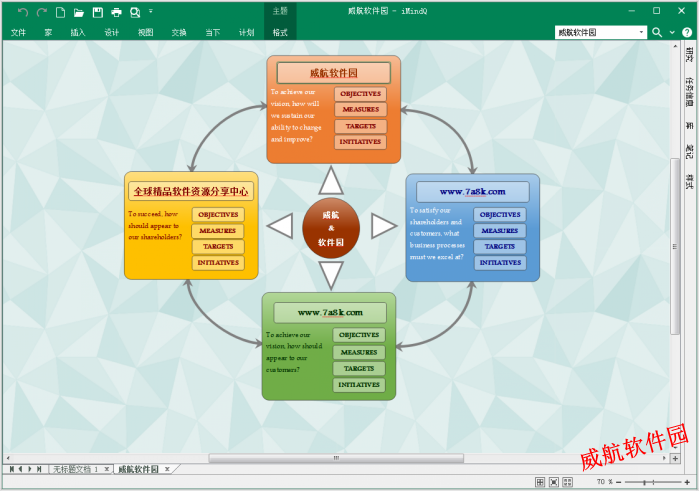The image size is (699, 491).
Task: Select the yellow 全球精品软件资源分享中心 title
Action: tap(191, 191)
